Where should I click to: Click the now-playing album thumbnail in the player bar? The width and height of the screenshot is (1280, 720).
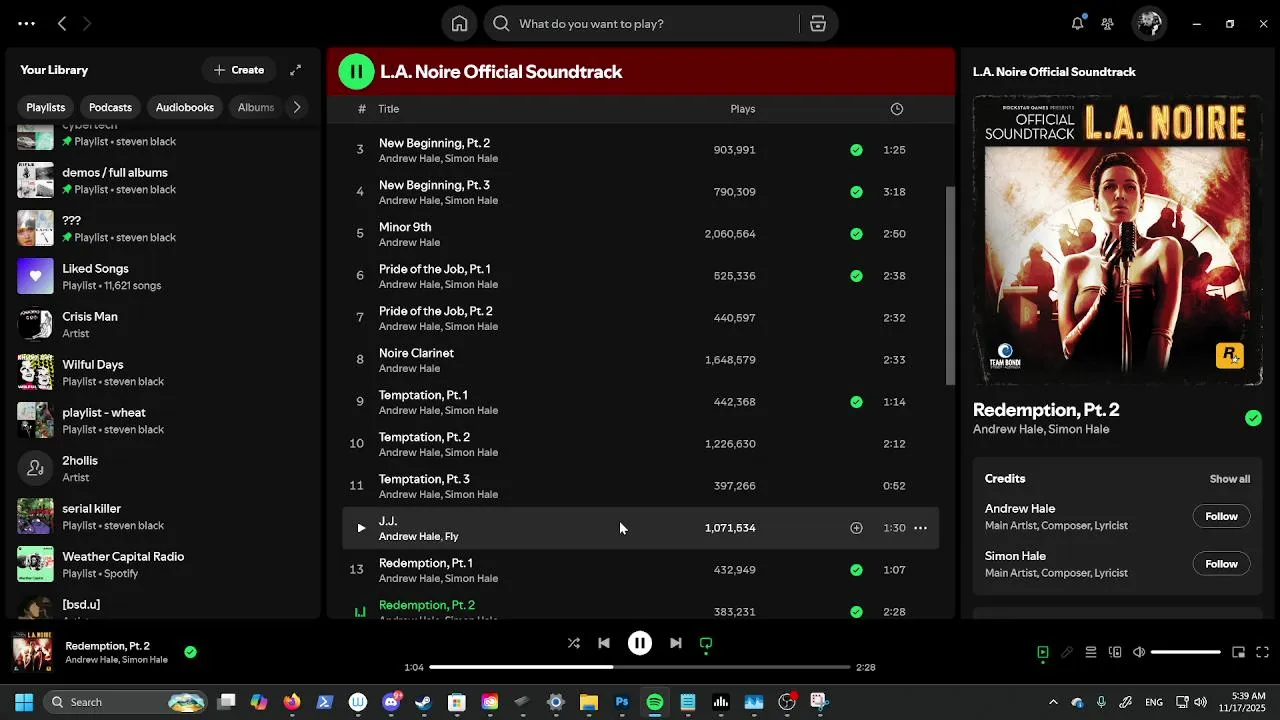(x=32, y=652)
